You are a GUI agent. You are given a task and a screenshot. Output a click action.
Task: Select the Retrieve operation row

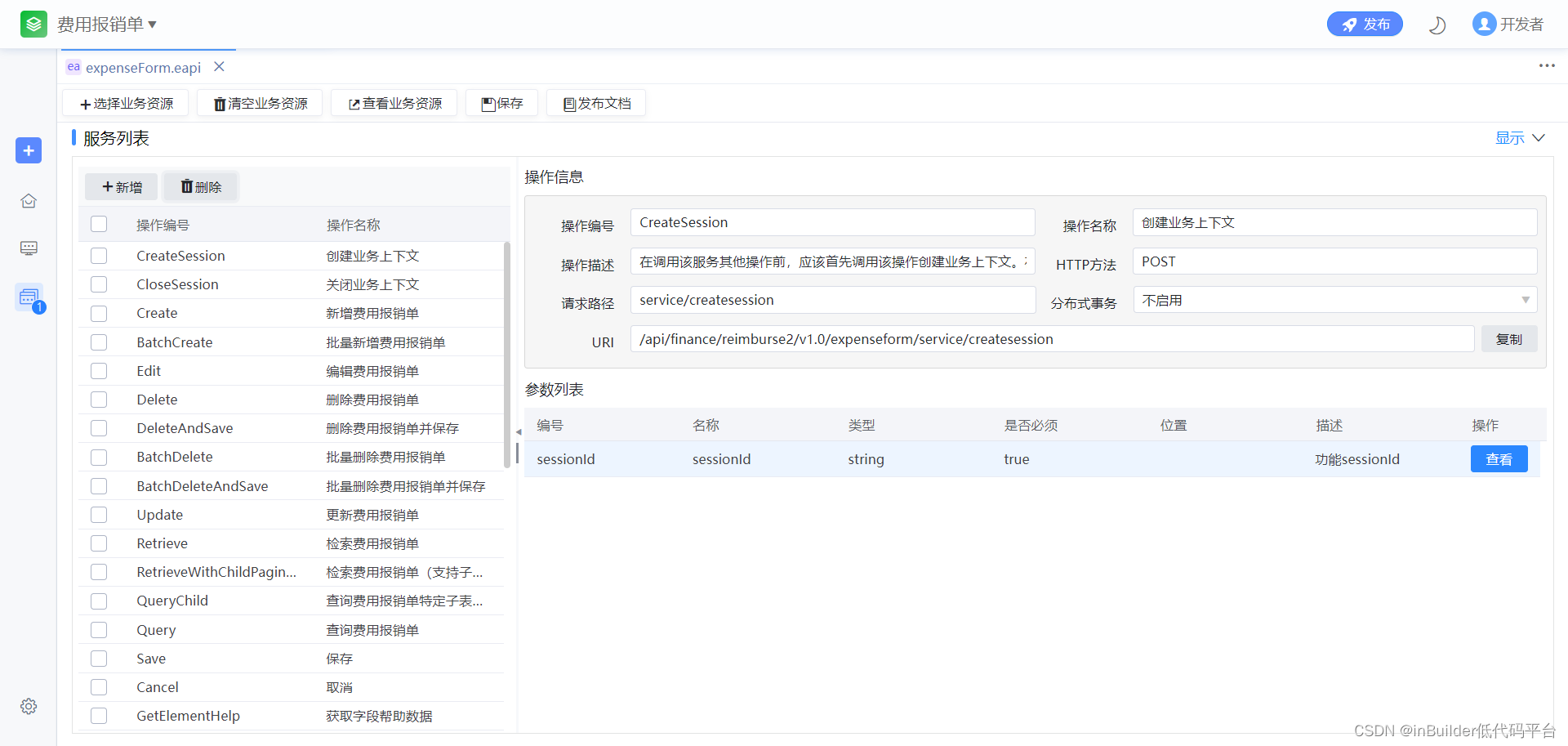pos(292,543)
